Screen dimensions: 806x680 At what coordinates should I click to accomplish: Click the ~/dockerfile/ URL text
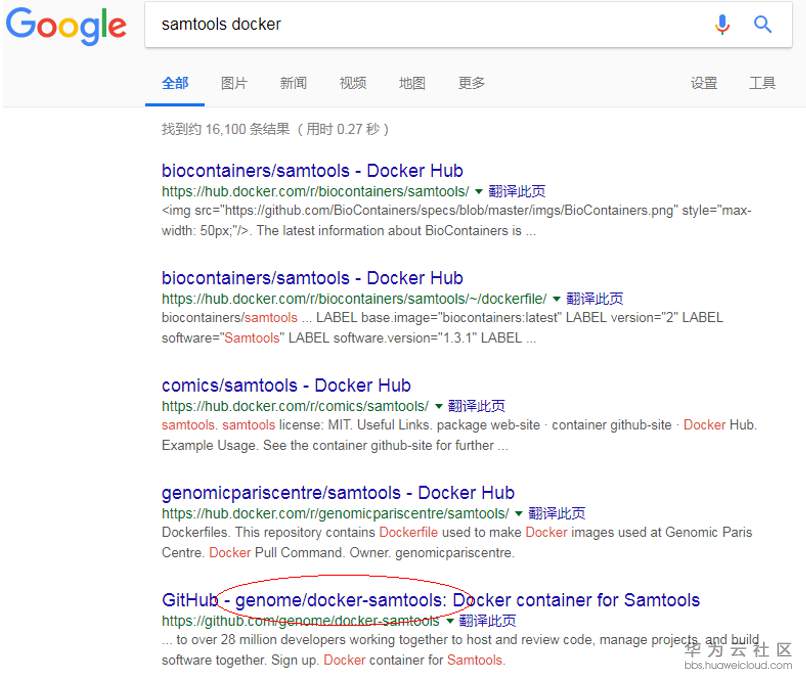pos(354,299)
